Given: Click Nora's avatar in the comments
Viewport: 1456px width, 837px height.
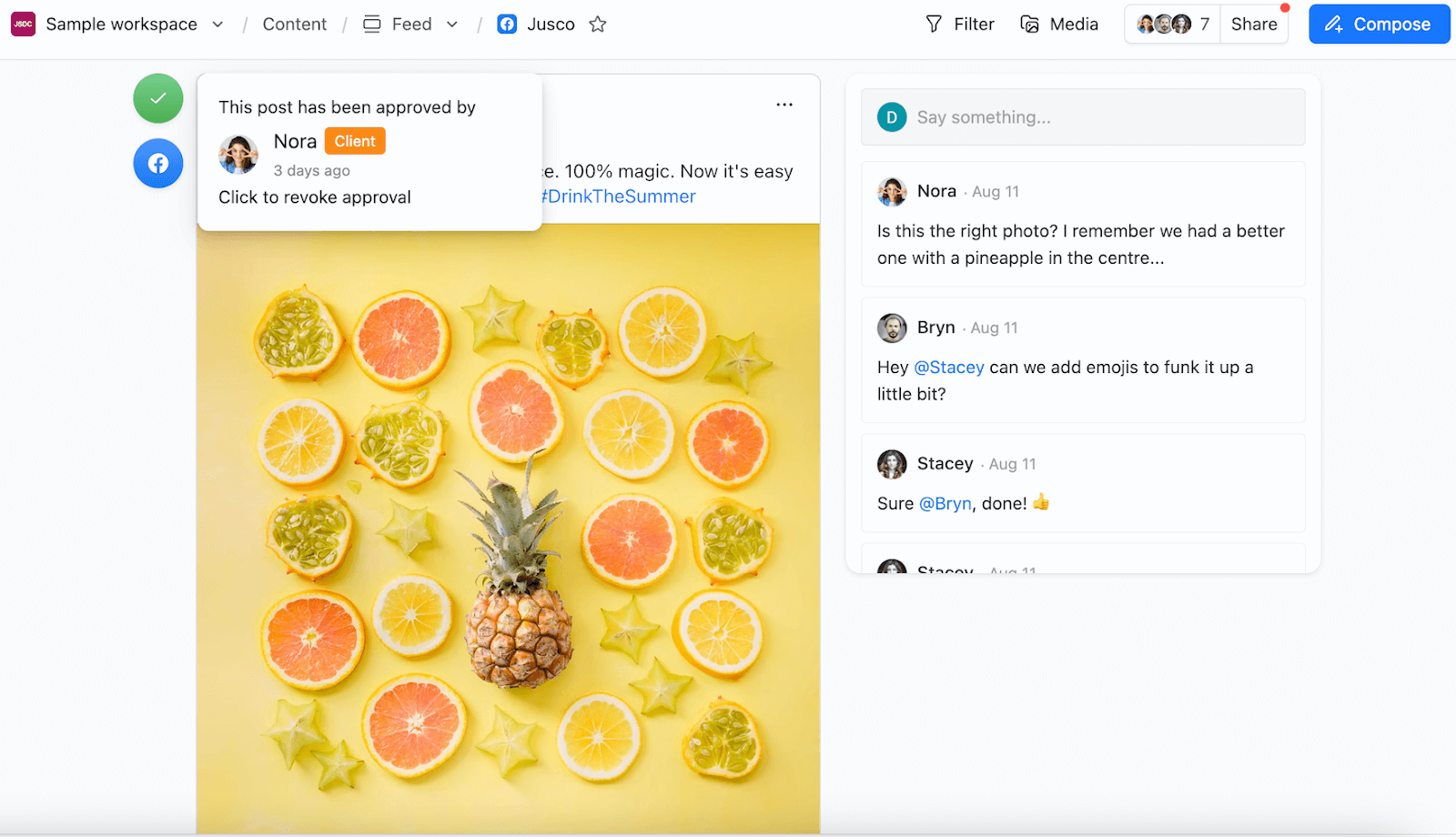Looking at the screenshot, I should (892, 192).
